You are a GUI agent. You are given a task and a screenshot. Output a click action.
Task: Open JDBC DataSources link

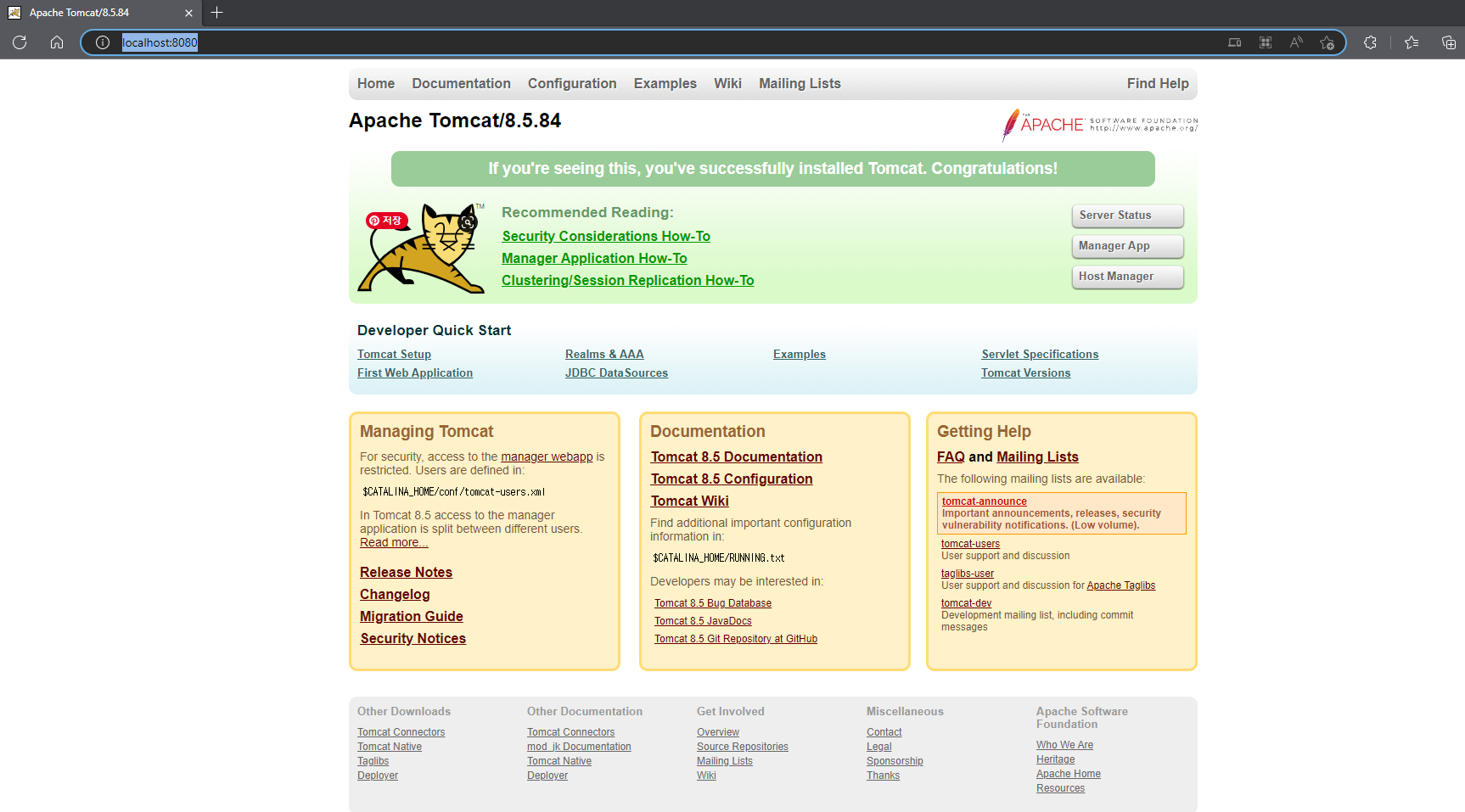(616, 372)
